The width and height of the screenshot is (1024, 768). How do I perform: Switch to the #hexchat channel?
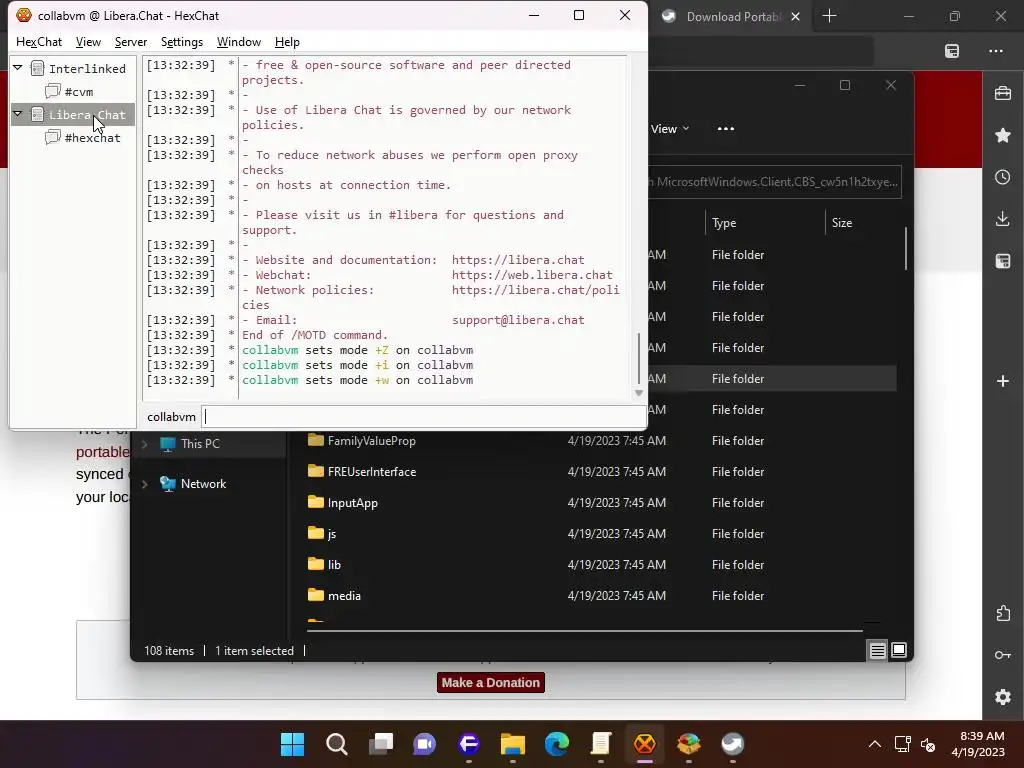(92, 138)
